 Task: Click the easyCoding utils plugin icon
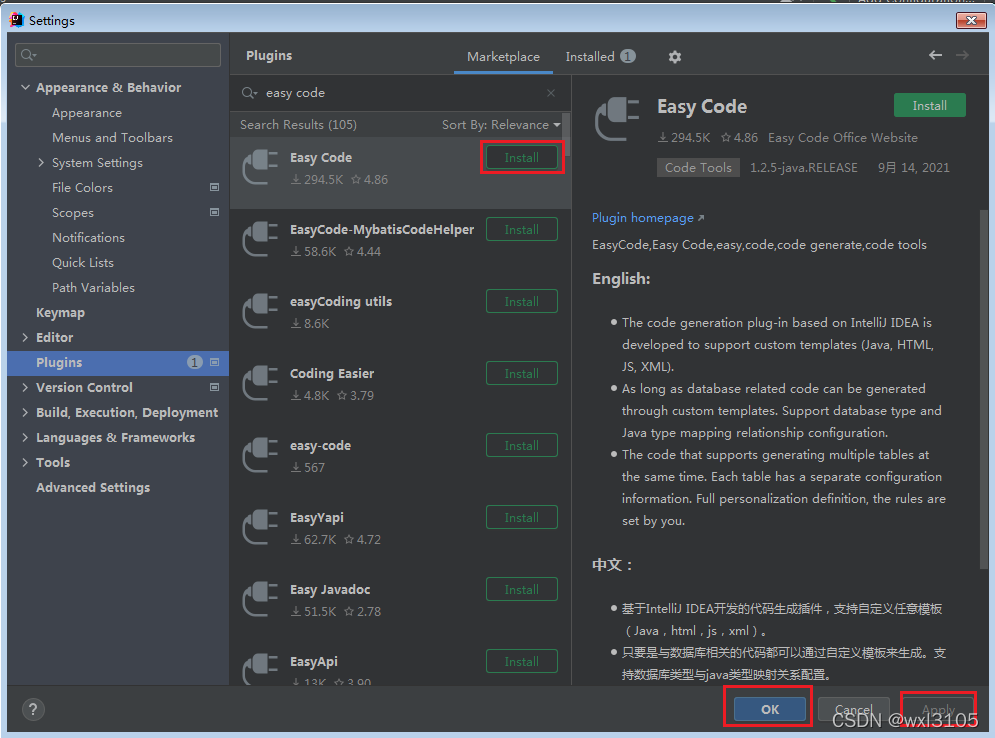click(x=260, y=311)
